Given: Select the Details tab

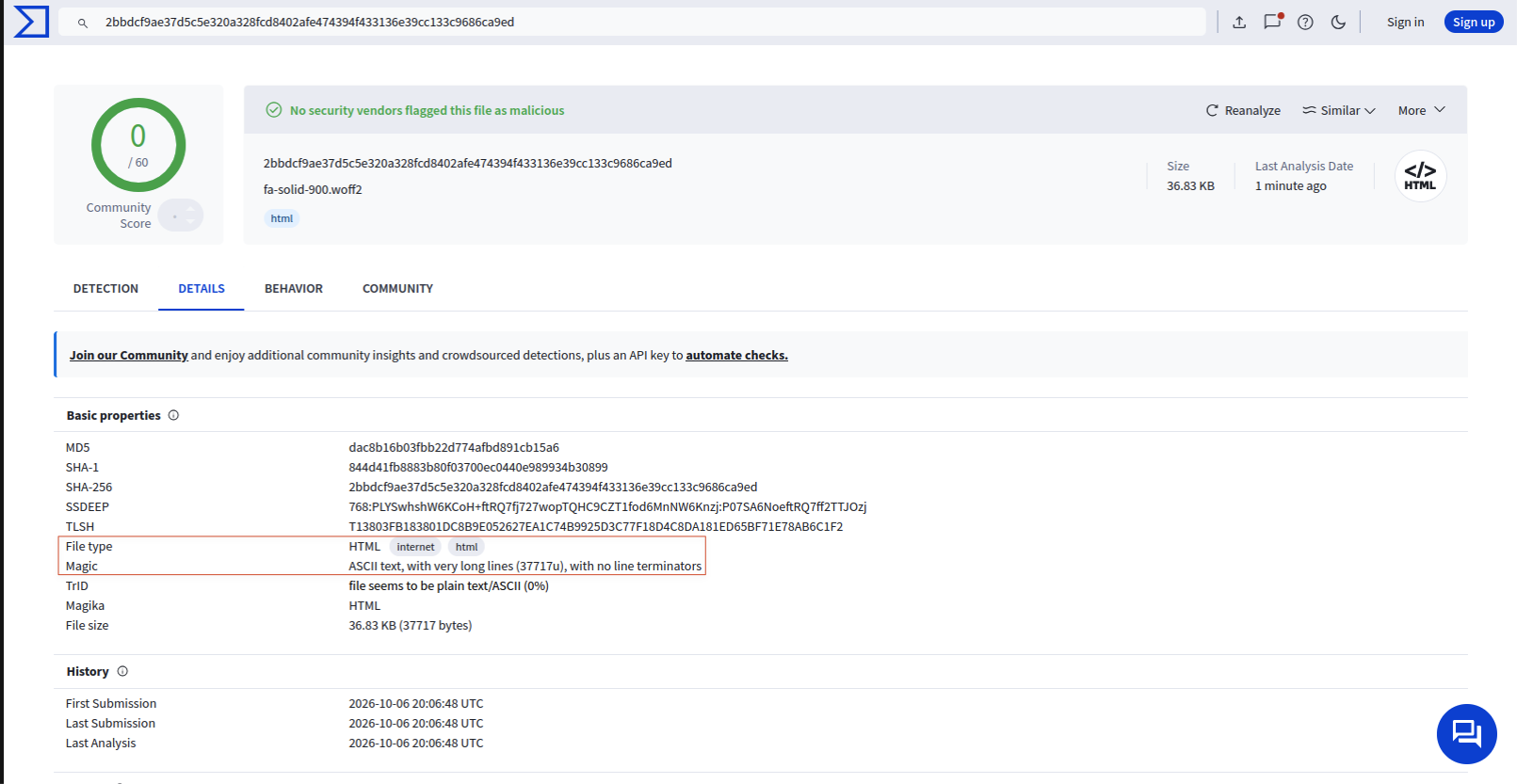Looking at the screenshot, I should tap(202, 289).
